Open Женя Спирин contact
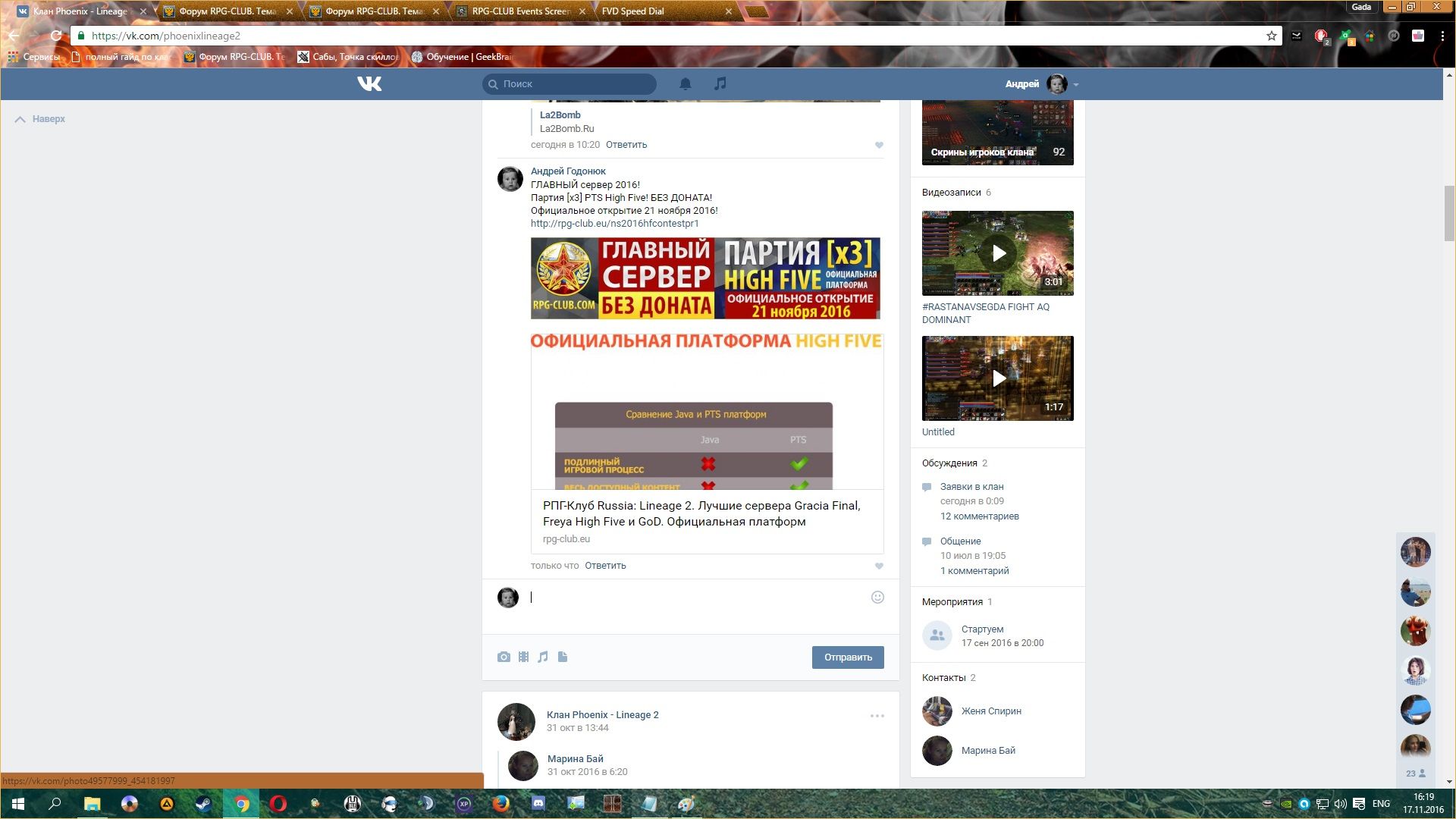The width and height of the screenshot is (1456, 819). tap(991, 711)
